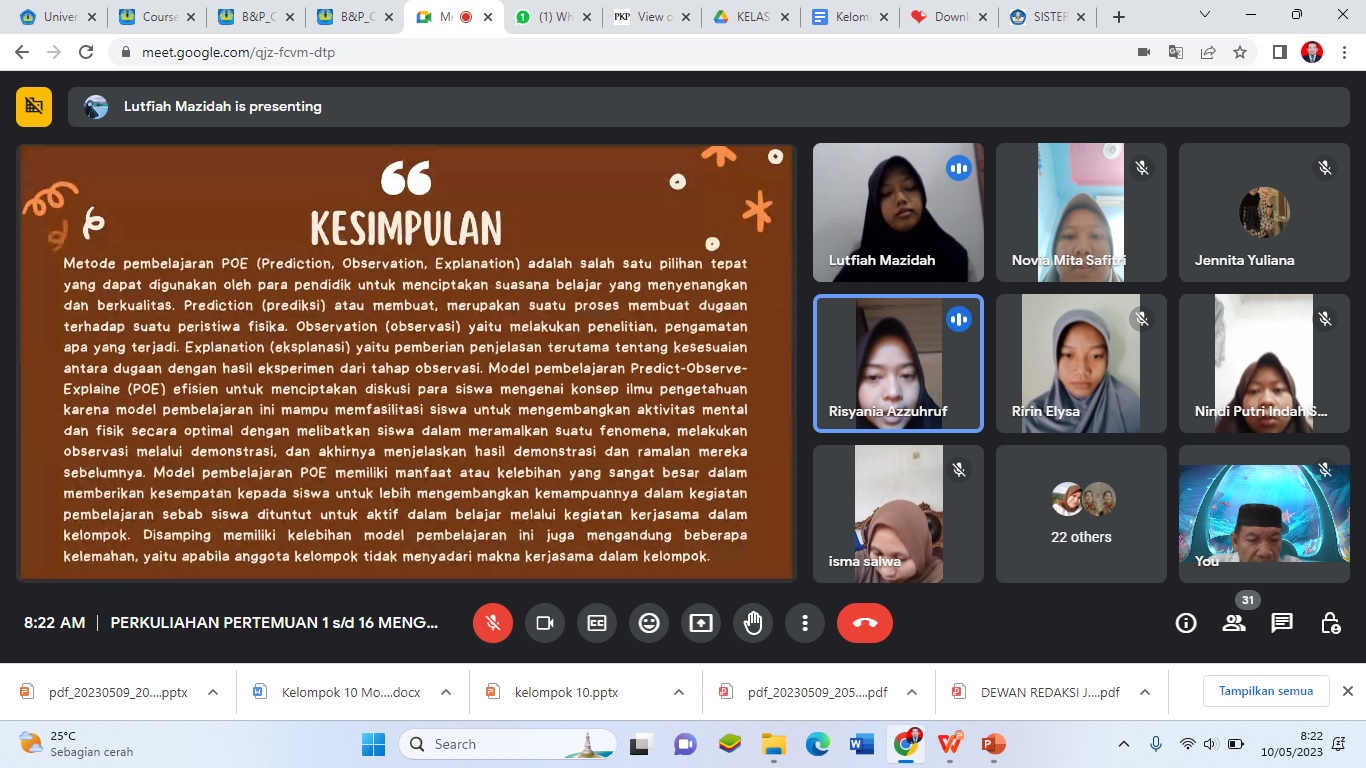Screen dimensions: 1366x768
Task: Open more options three-dot menu
Action: pos(805,623)
